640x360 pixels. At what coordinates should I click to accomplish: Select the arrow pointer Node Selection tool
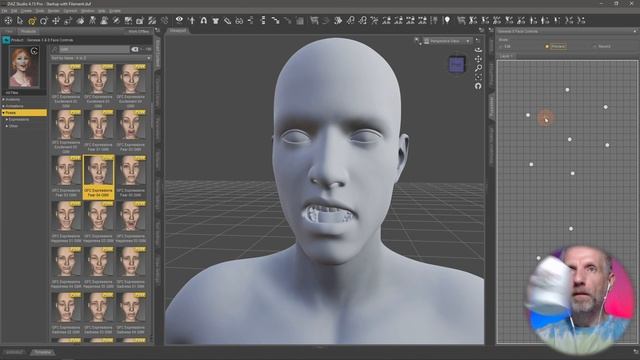point(20,20)
